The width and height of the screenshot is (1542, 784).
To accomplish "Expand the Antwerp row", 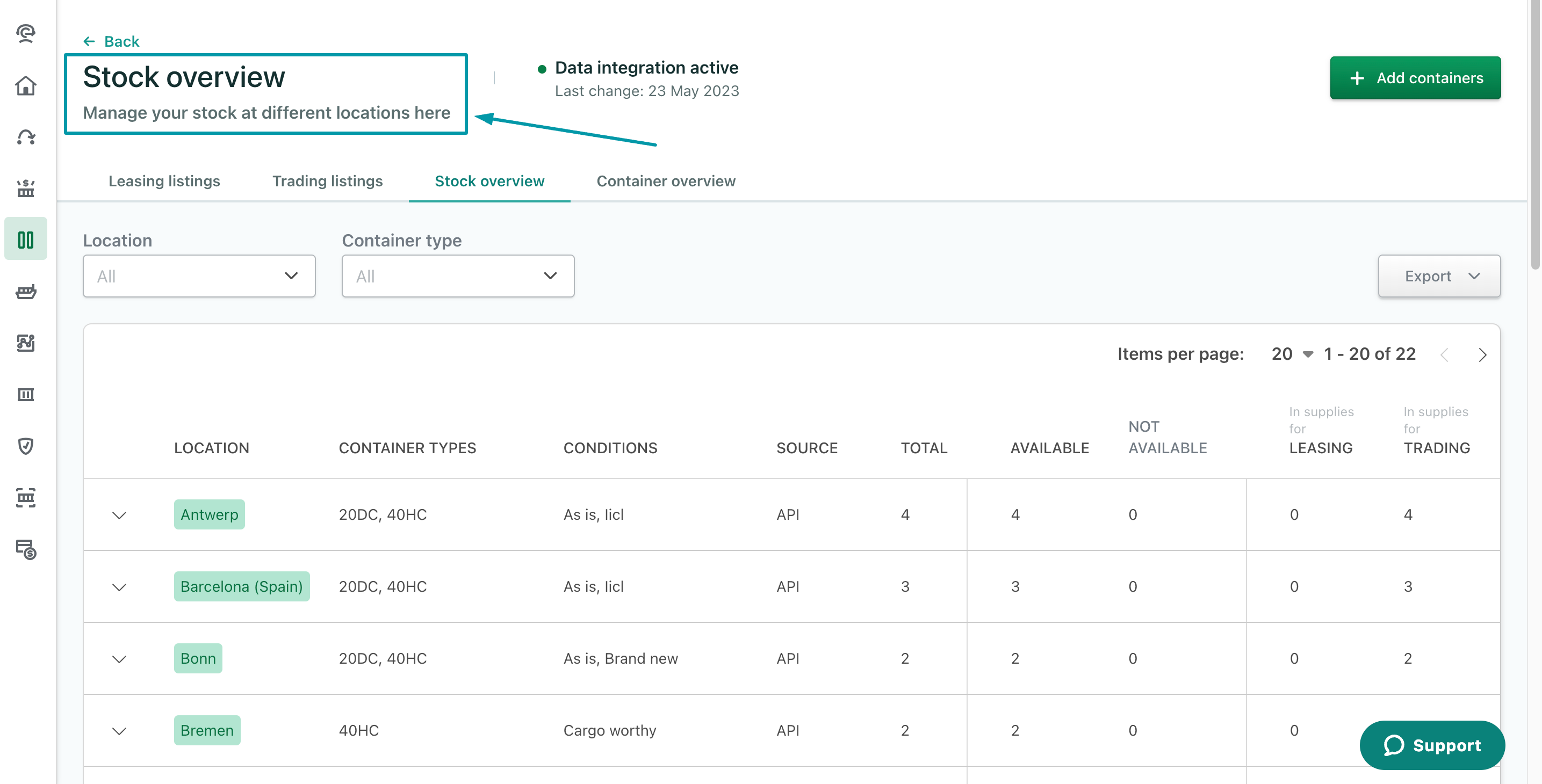I will 119,514.
